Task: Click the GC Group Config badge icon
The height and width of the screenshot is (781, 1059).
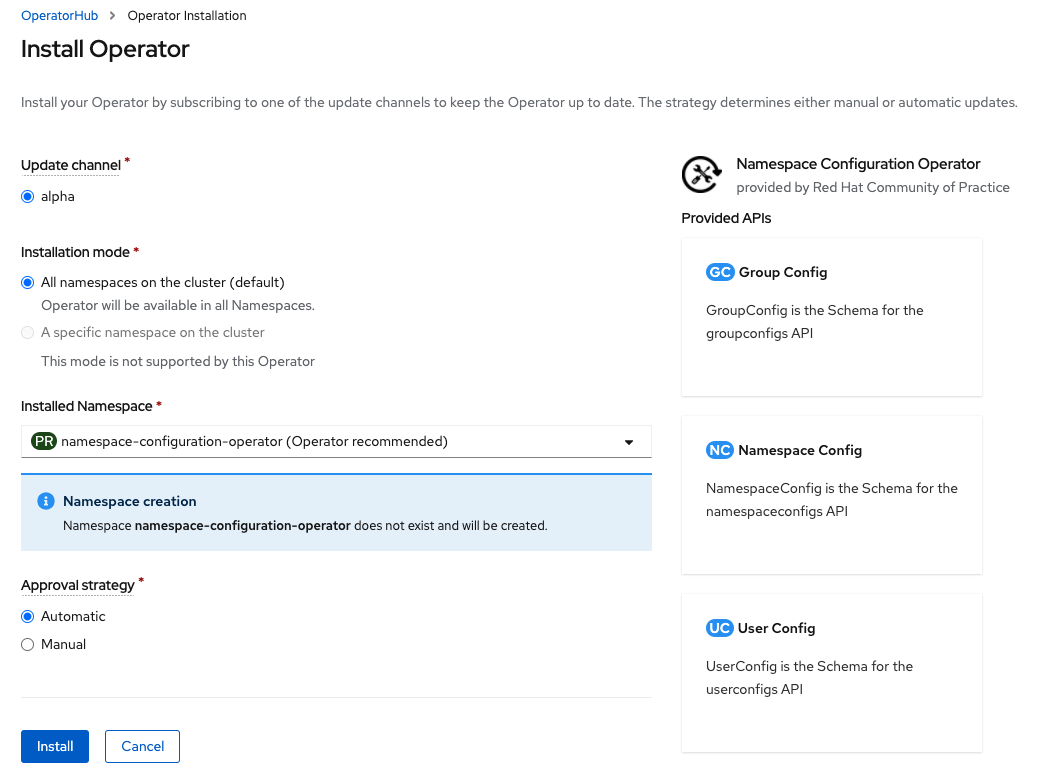Action: pyautogui.click(x=720, y=272)
